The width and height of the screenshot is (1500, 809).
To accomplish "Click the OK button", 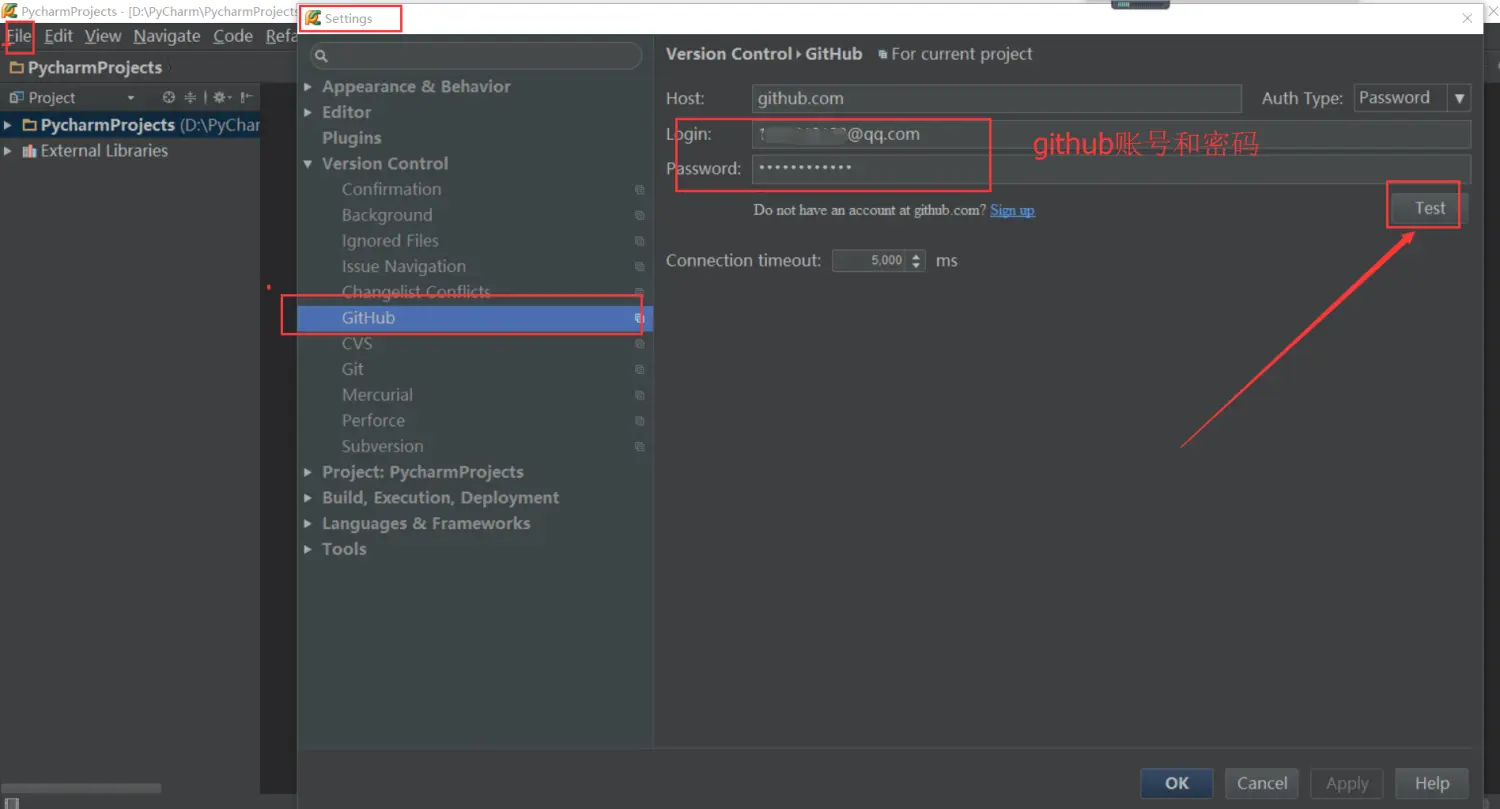I will pos(1177,783).
